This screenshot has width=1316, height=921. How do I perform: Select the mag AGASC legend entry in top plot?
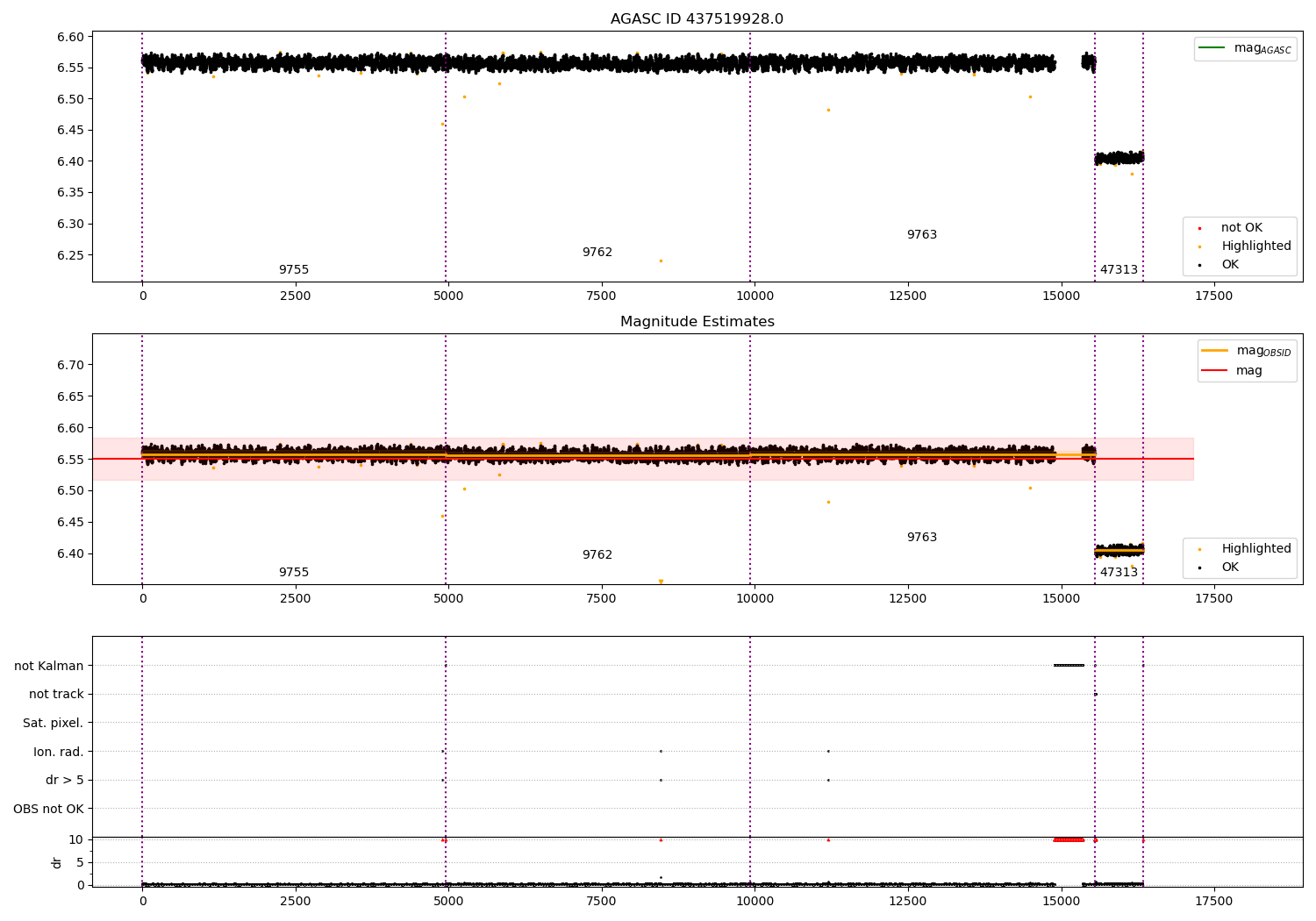[1246, 48]
